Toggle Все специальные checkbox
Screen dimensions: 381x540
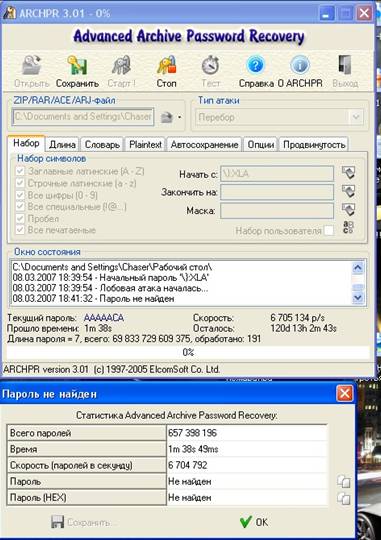(20, 207)
